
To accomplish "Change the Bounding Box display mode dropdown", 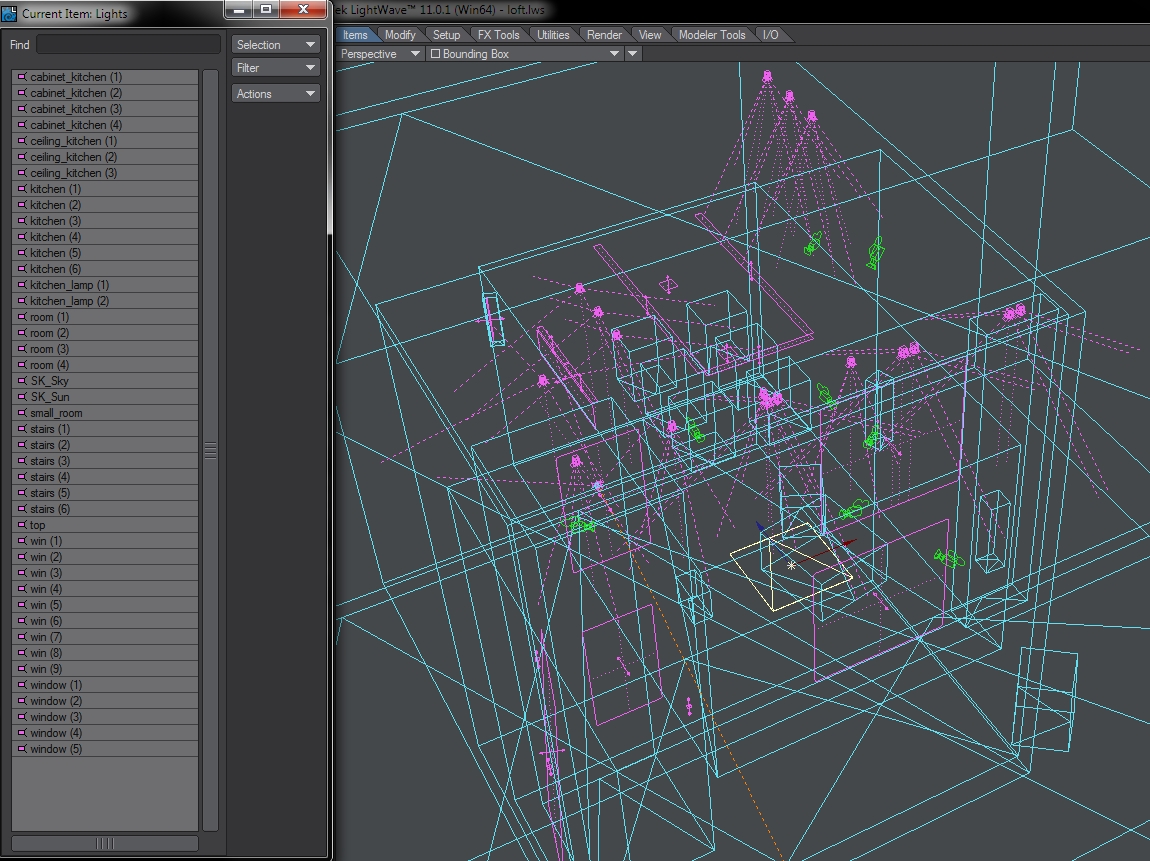I will tap(525, 54).
